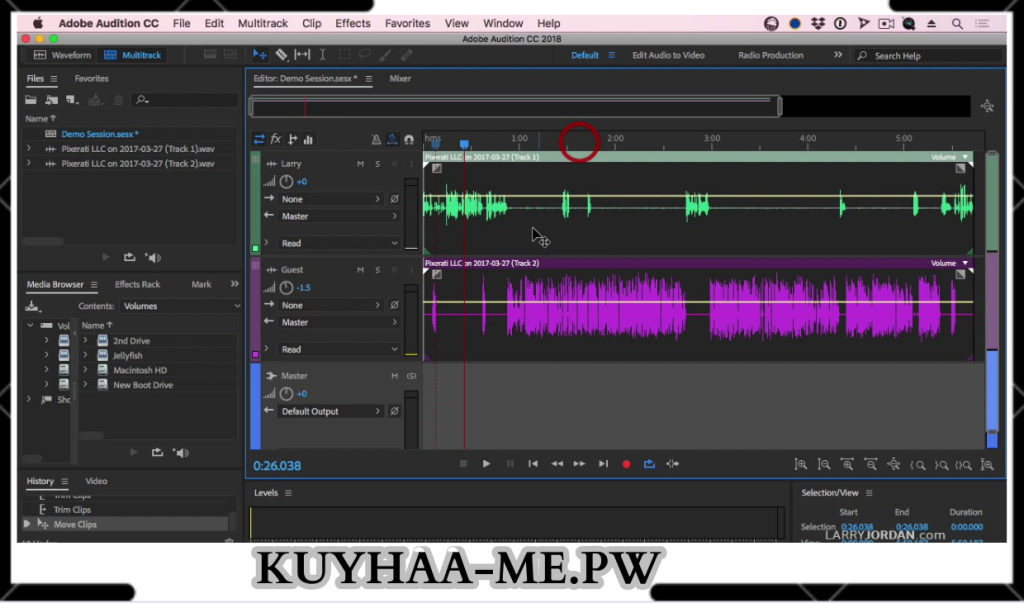Show track EQ view
Viewport: 1024px width, 603px height.
pyautogui.click(x=308, y=139)
